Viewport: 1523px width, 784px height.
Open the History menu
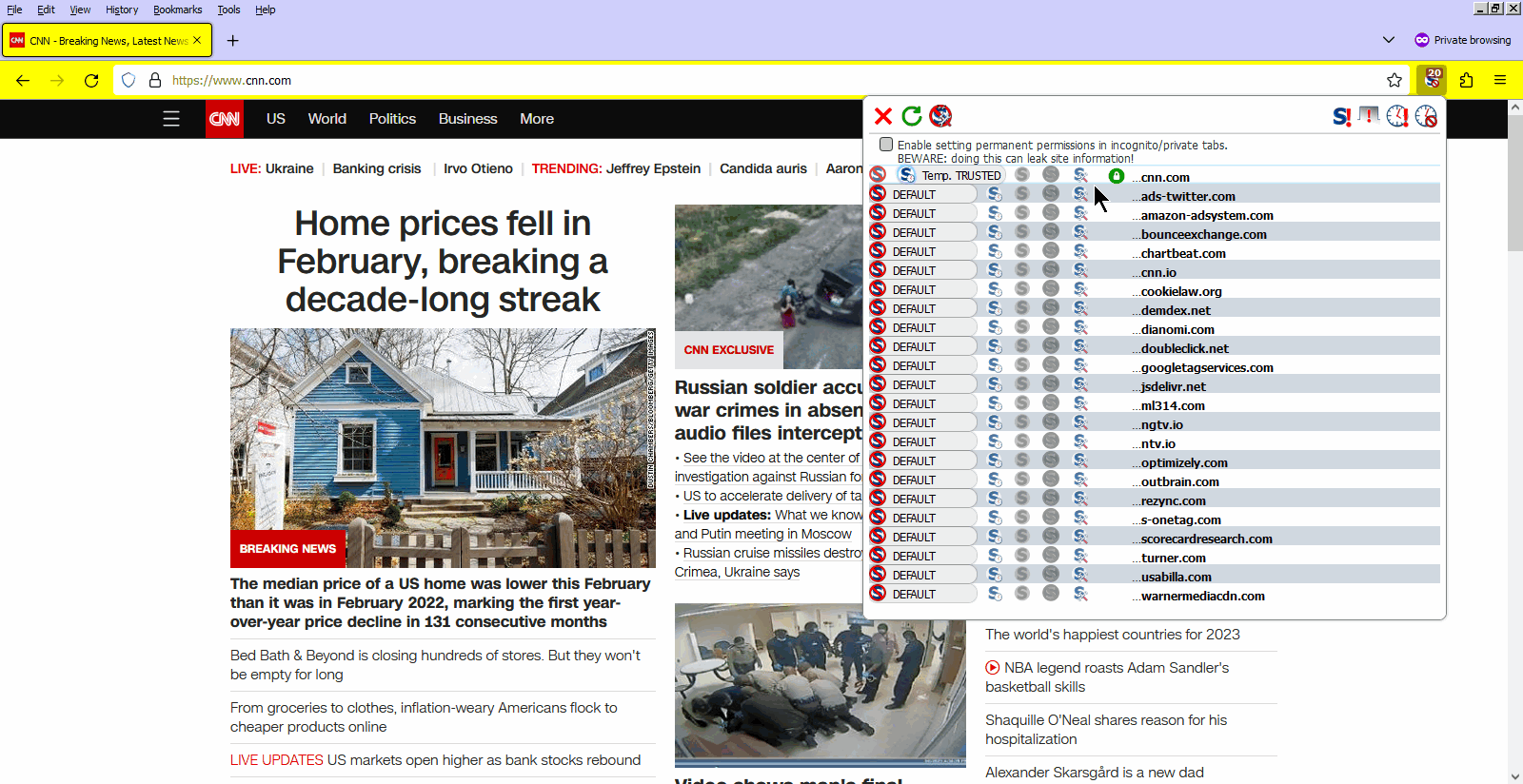122,10
